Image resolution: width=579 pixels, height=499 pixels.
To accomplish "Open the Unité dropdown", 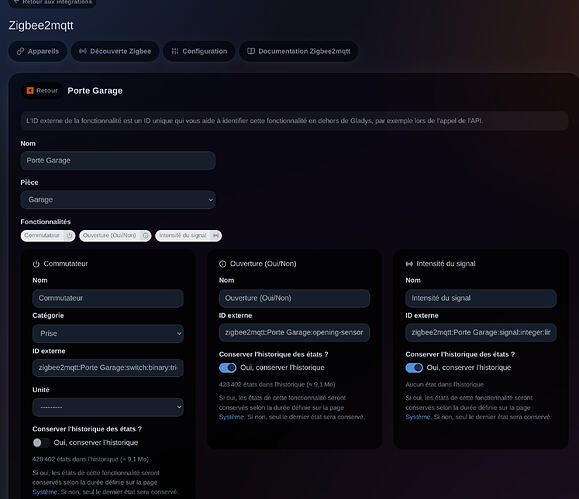I will (108, 407).
